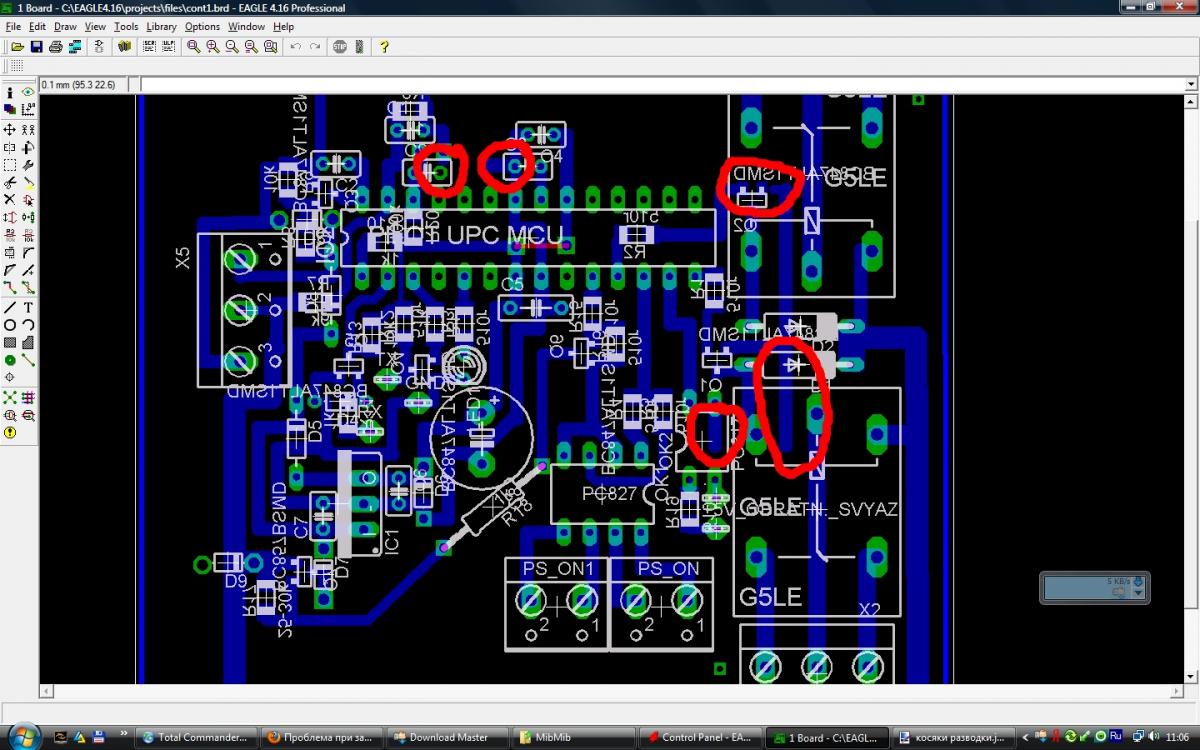Click the Save file icon

36,47
